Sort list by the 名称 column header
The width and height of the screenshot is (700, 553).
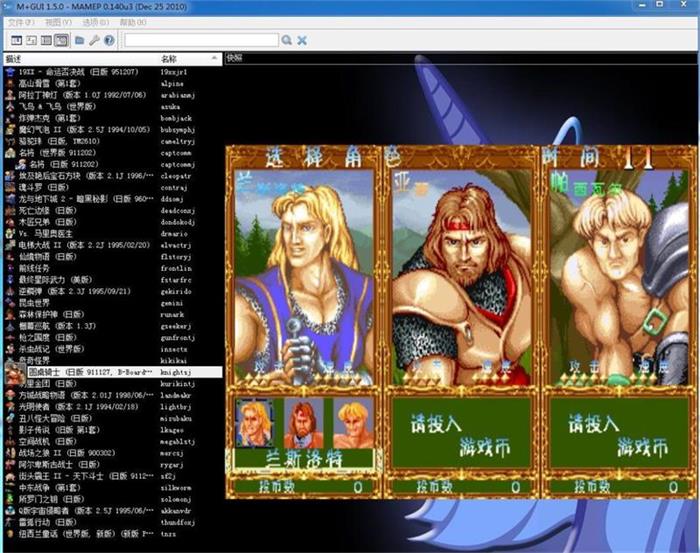pos(168,59)
